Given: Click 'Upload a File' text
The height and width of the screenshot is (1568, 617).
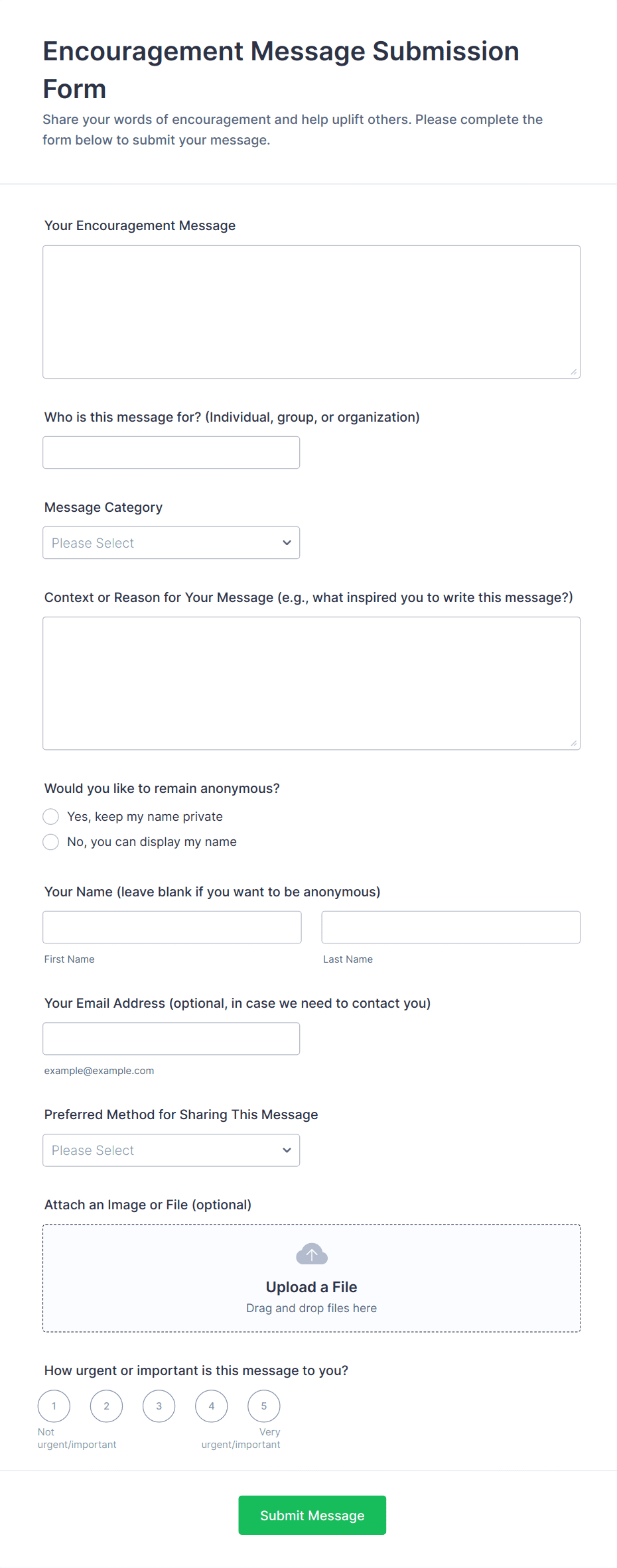Looking at the screenshot, I should 312,1287.
